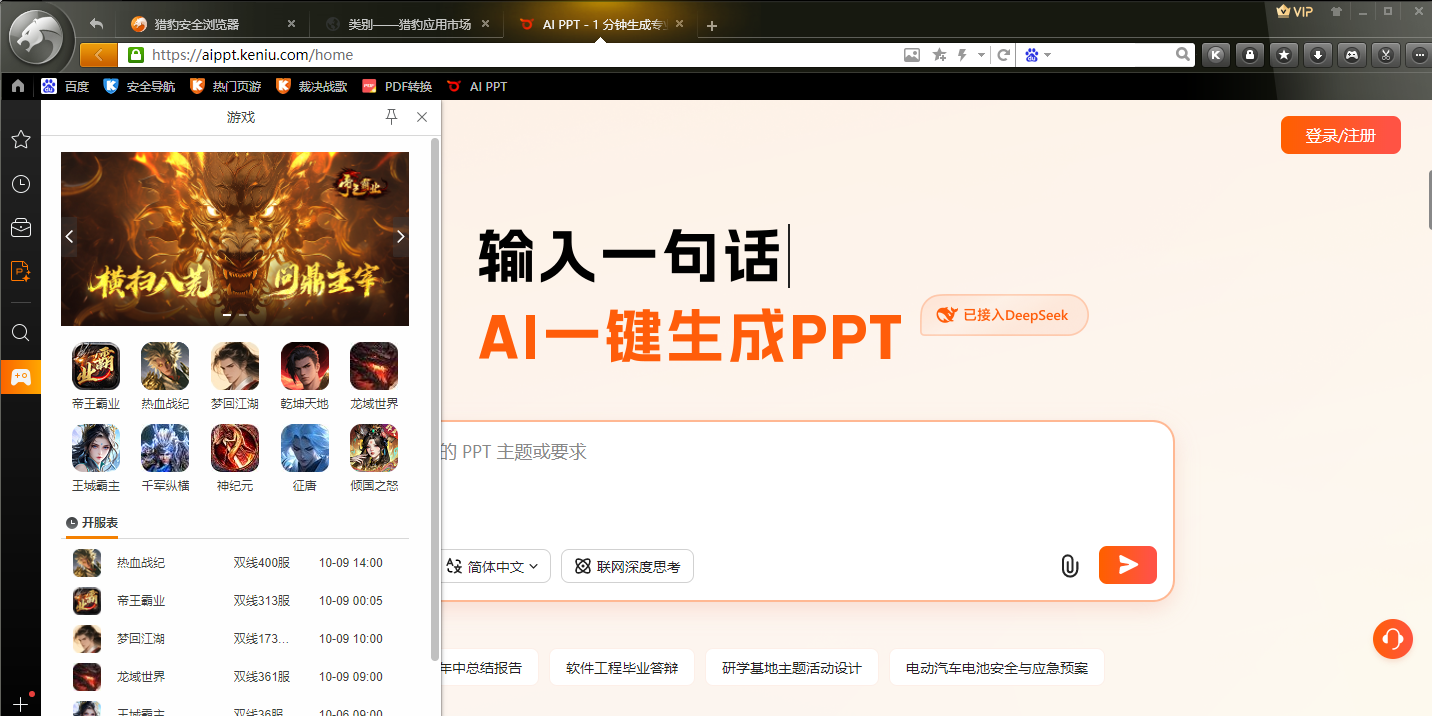Viewport: 1432px width, 716px height.
Task: Open the 简体中文 language dropdown
Action: coord(494,567)
